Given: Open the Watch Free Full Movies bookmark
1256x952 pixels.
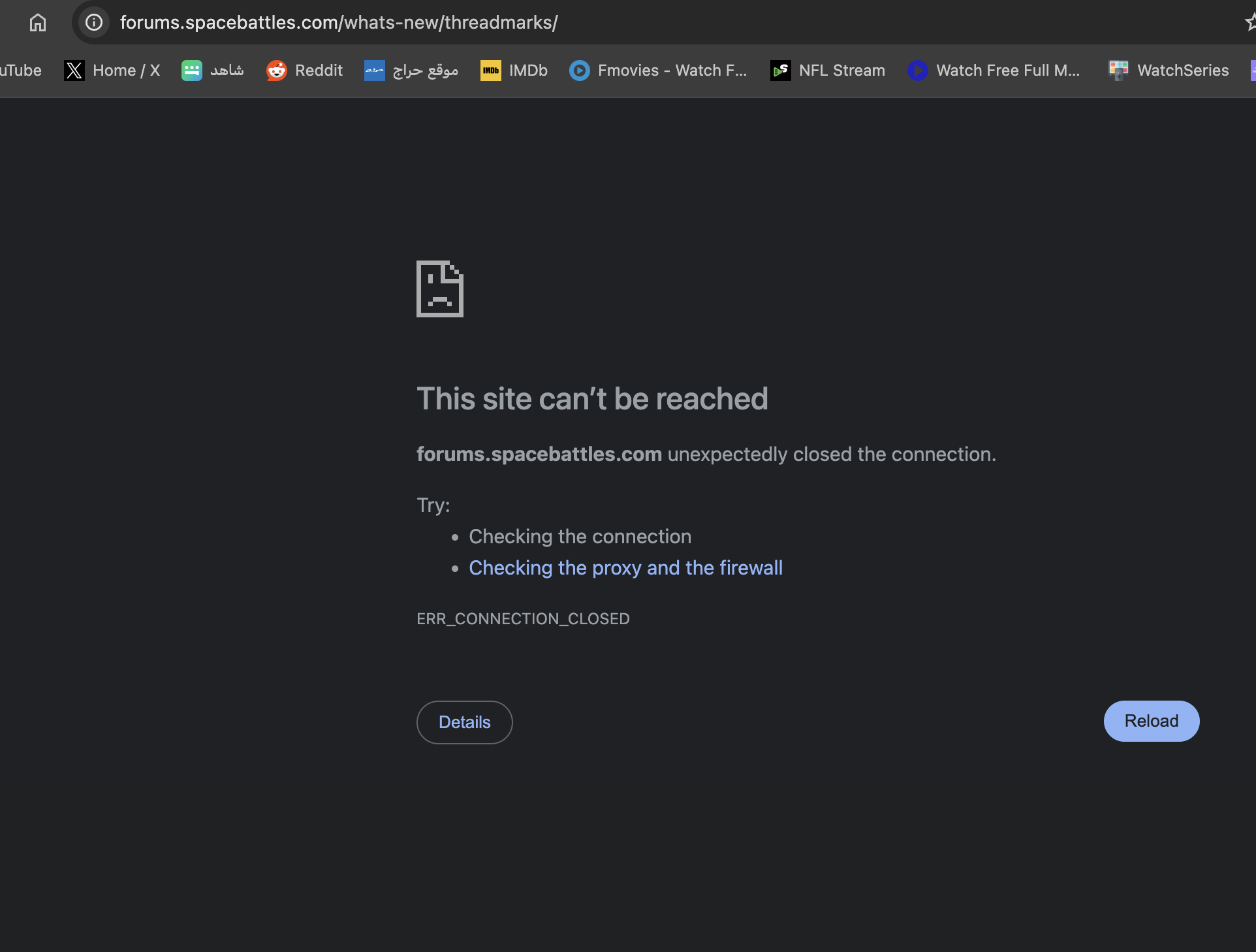Looking at the screenshot, I should tap(993, 71).
